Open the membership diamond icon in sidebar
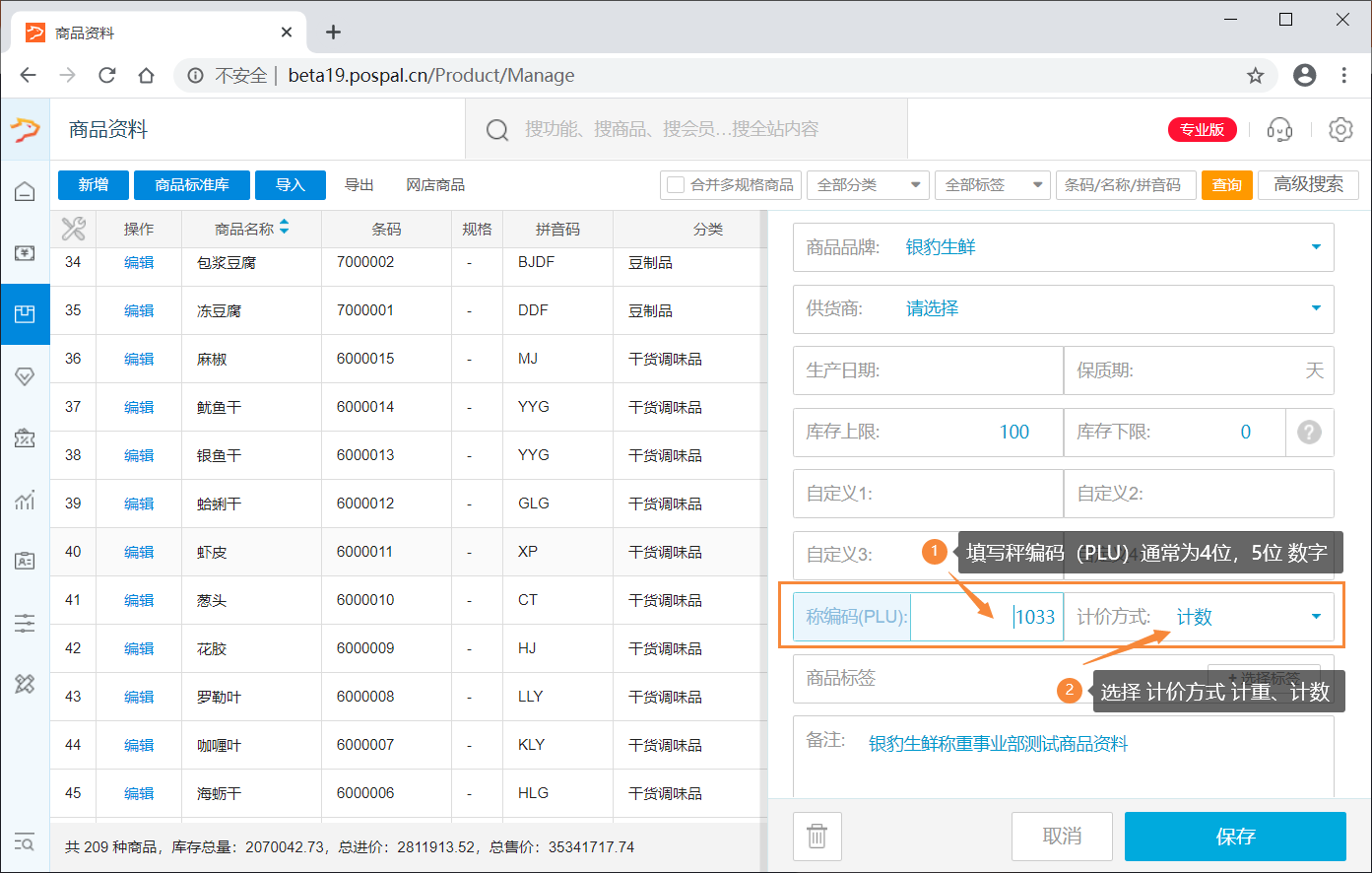 25,376
